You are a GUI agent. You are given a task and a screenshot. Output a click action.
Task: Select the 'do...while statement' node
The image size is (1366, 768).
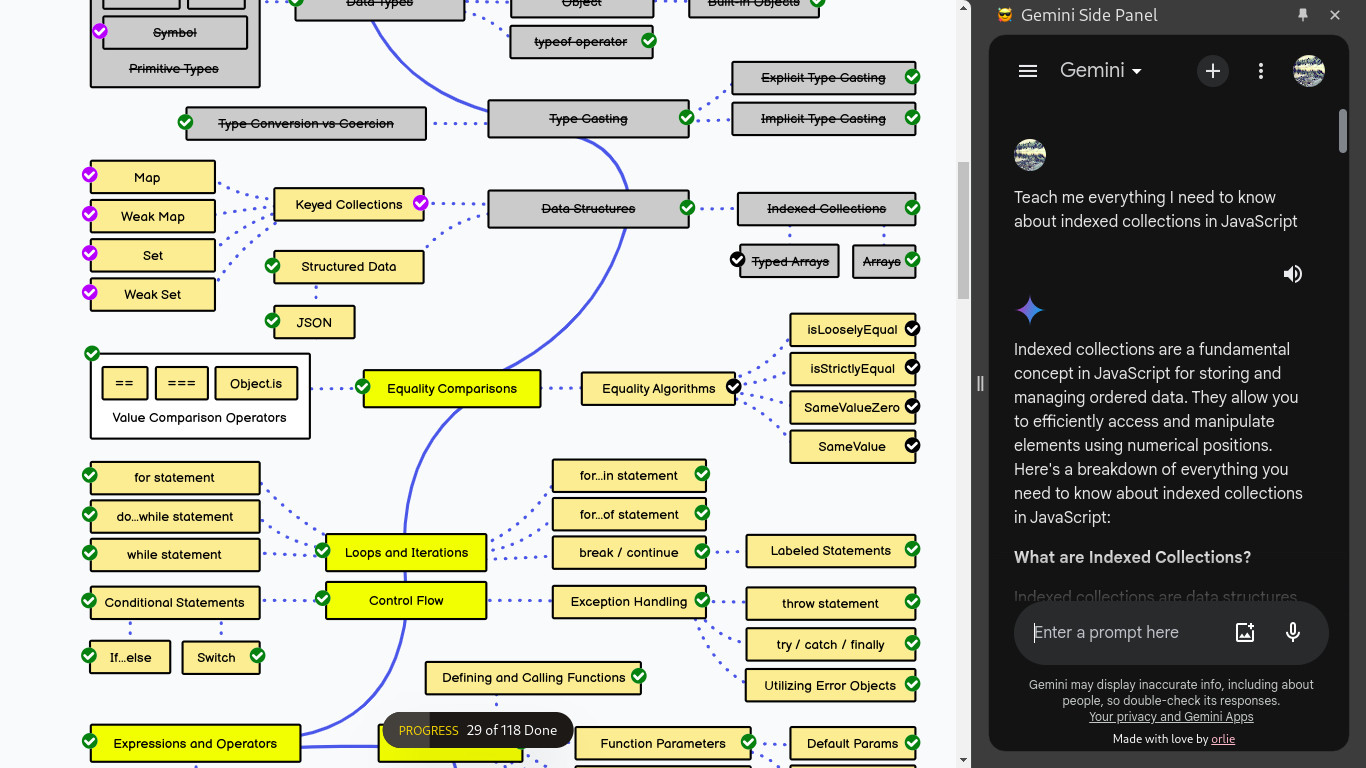(x=175, y=517)
